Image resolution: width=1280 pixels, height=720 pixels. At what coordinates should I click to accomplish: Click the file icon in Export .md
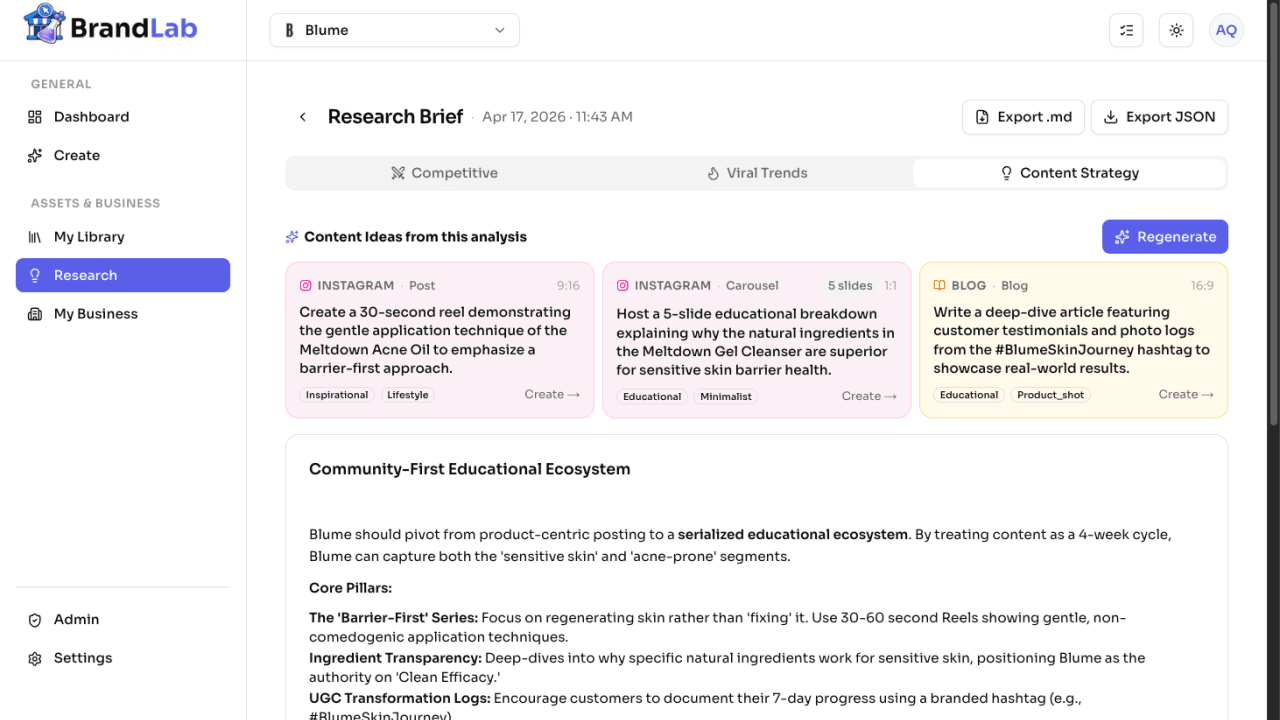click(982, 117)
